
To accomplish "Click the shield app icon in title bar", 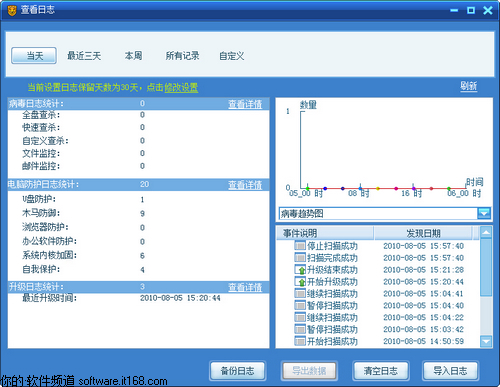I will 12,11.
